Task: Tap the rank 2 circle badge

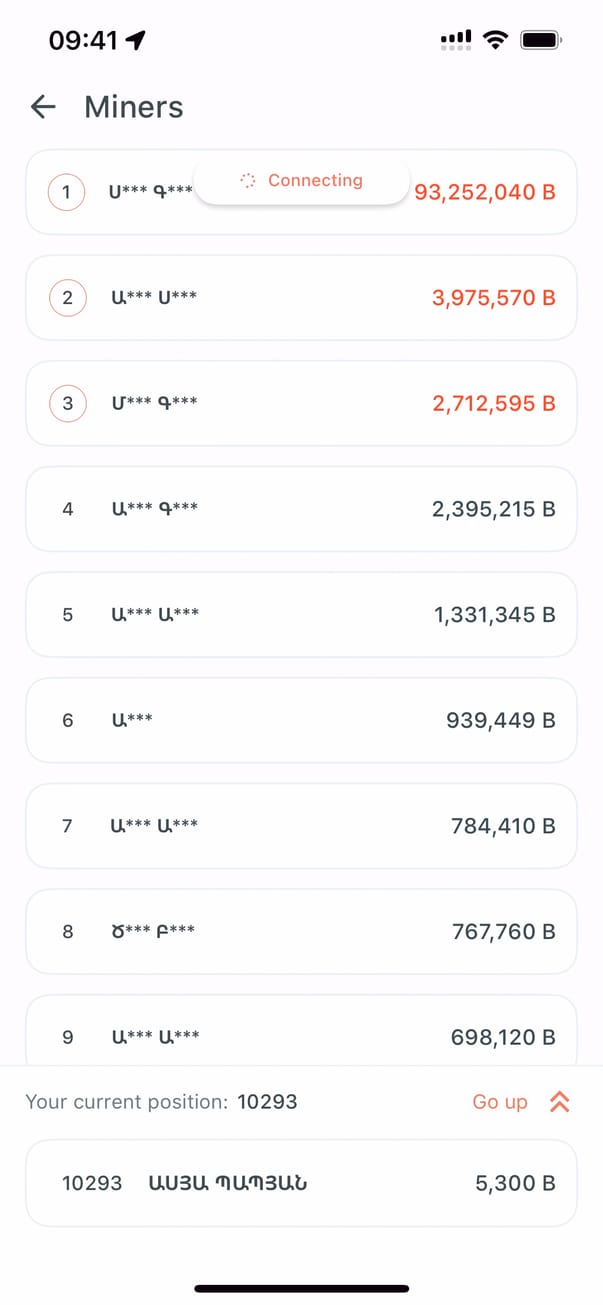Action: click(67, 298)
